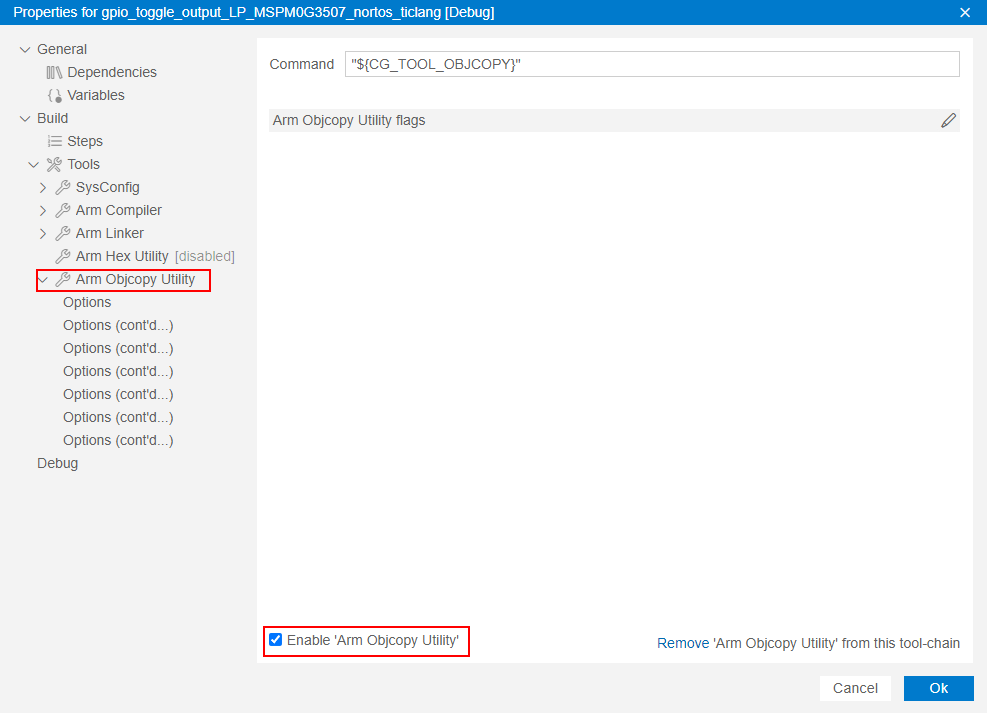Collapse the Arm Objcopy Utility node
The height and width of the screenshot is (713, 987).
(43, 280)
